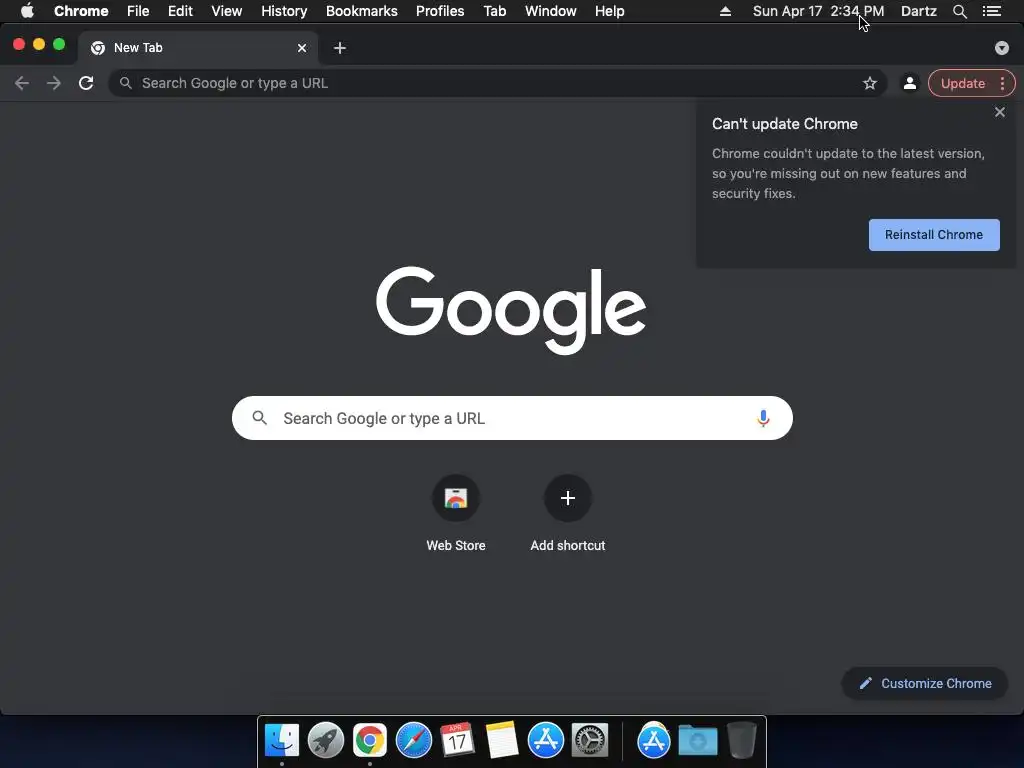Open the tab search dropdown arrow

1001,48
